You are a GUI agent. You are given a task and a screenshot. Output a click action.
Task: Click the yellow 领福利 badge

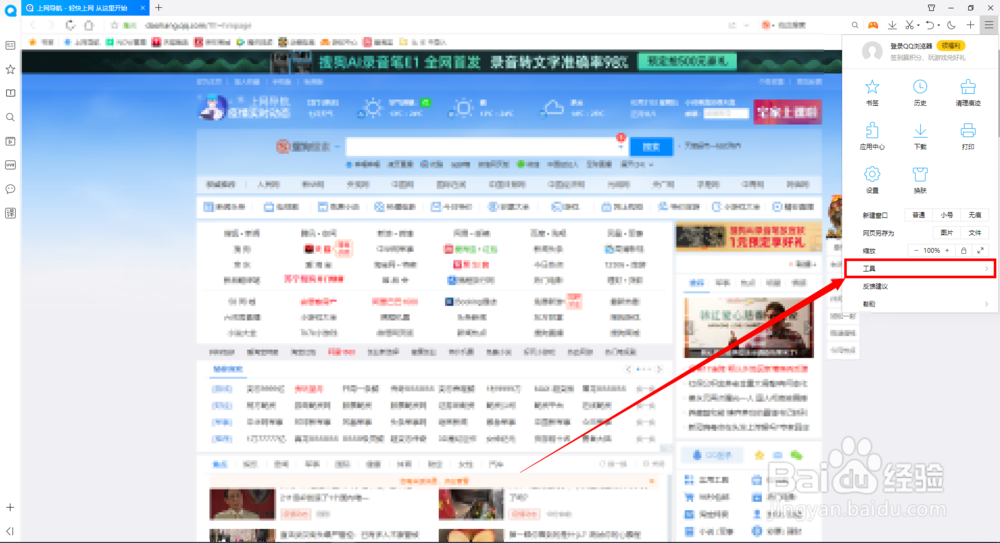coord(951,46)
